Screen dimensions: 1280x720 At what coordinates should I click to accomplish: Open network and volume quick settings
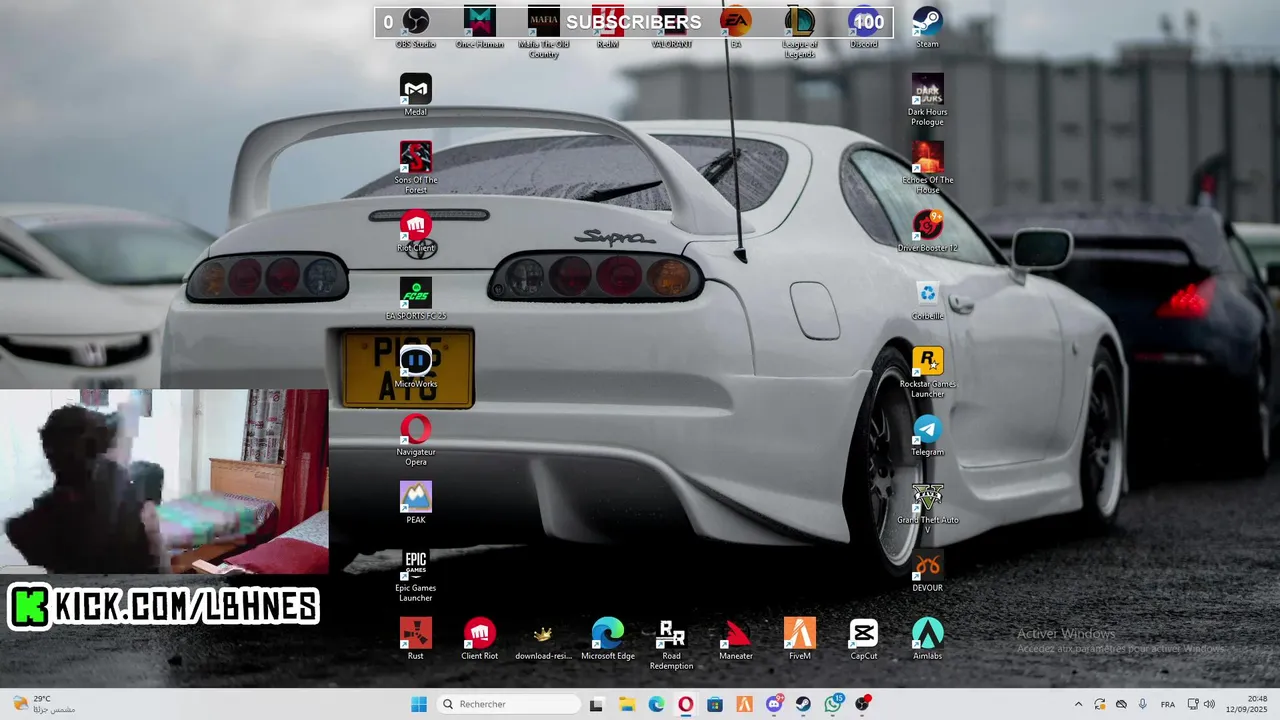coord(1201,704)
